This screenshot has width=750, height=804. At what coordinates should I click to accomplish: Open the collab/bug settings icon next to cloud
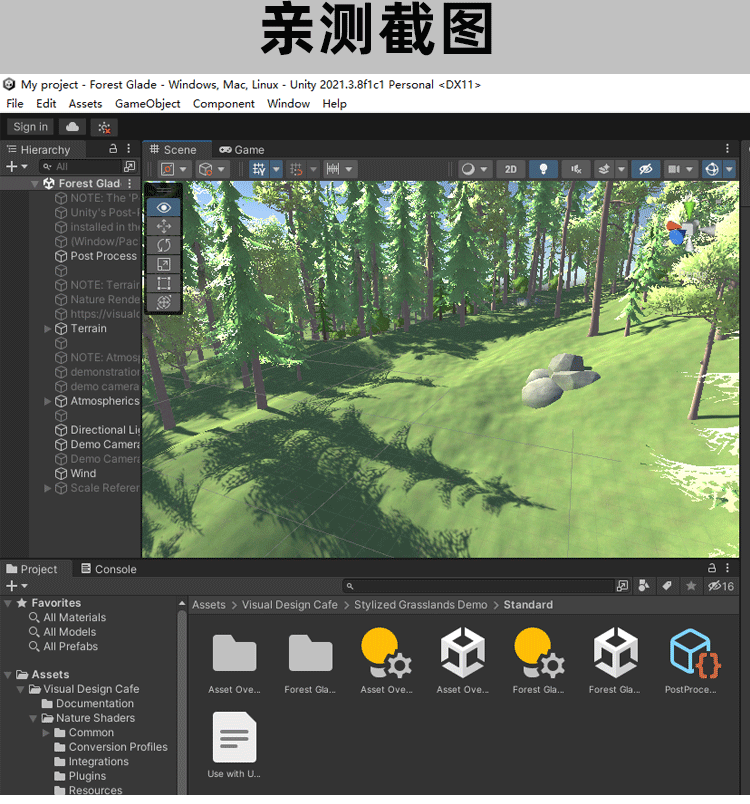tap(104, 127)
